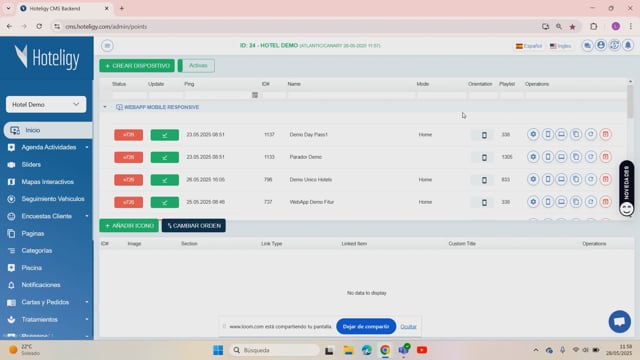Delete the Parador Demo device
640x360 pixels.
(605, 157)
